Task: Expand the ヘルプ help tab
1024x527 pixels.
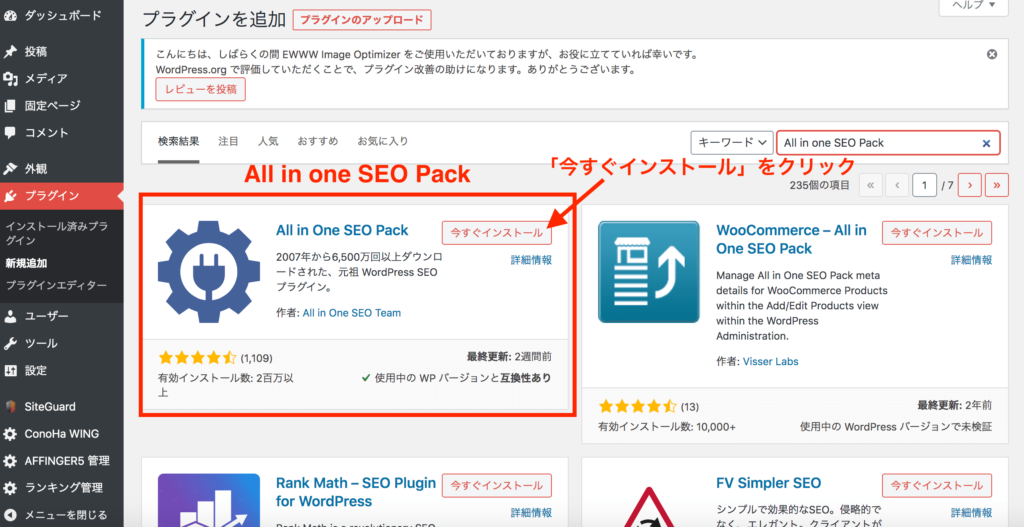Action: tap(972, 6)
